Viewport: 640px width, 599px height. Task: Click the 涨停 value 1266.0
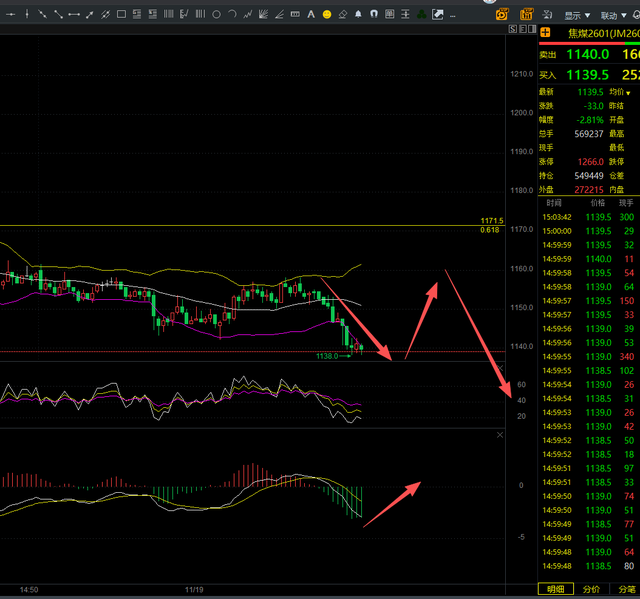[590, 162]
